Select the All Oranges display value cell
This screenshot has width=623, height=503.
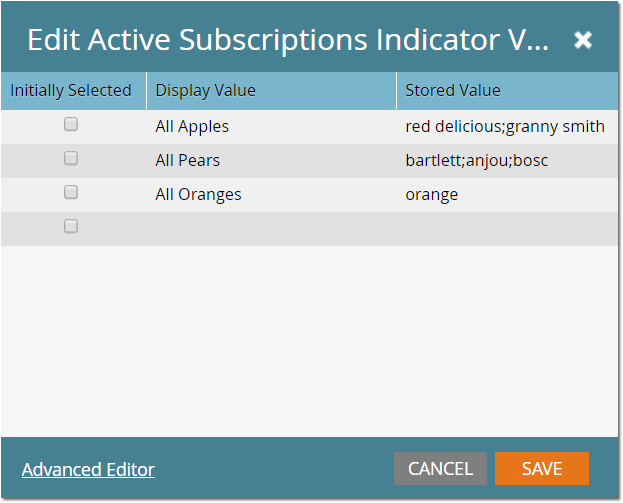pos(198,194)
